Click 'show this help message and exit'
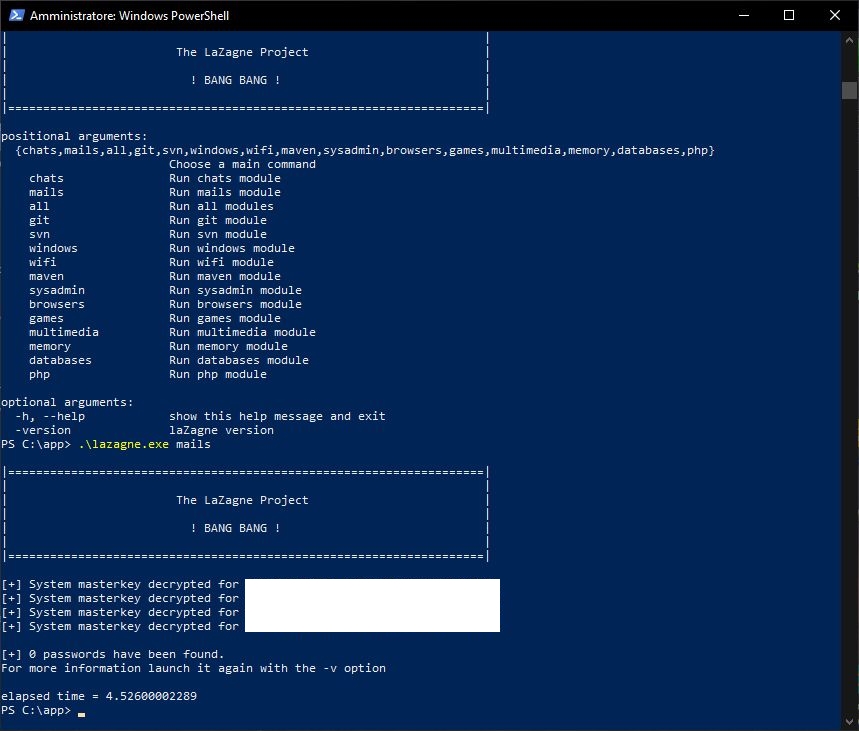 coord(277,416)
